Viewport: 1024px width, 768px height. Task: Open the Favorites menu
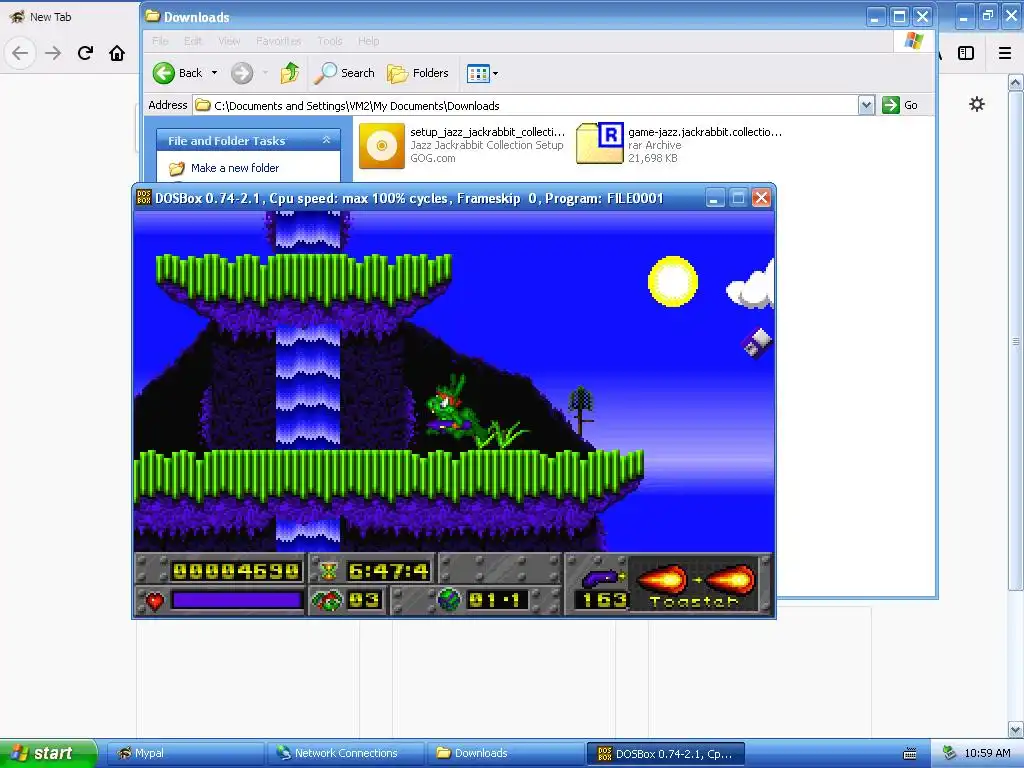[279, 41]
